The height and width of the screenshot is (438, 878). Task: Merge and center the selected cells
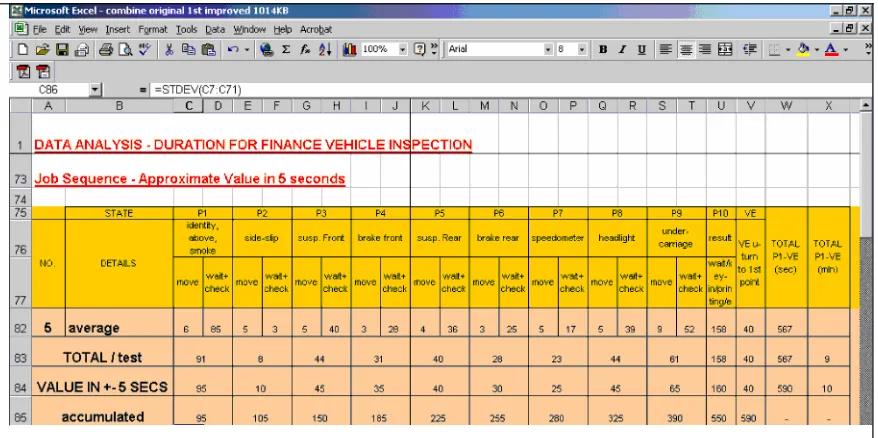[x=725, y=50]
